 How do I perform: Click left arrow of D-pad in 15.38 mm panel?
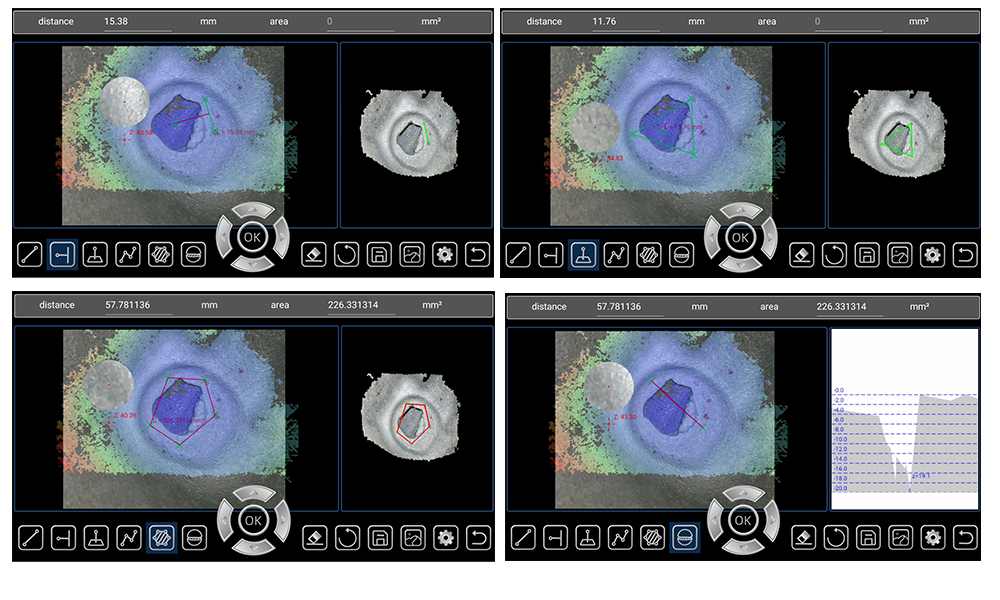(224, 237)
